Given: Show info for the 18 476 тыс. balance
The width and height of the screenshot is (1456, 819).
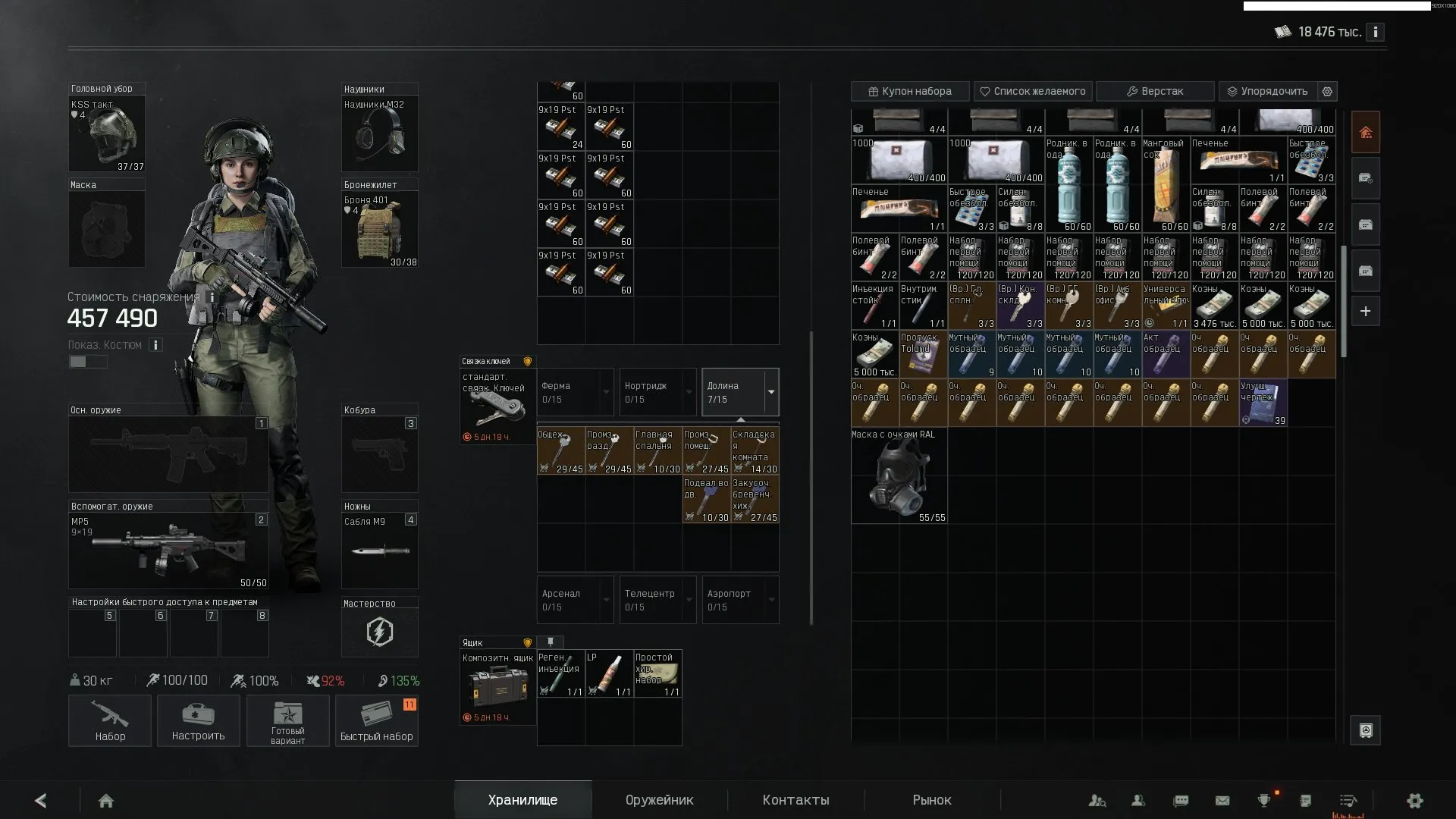Looking at the screenshot, I should tap(1375, 32).
